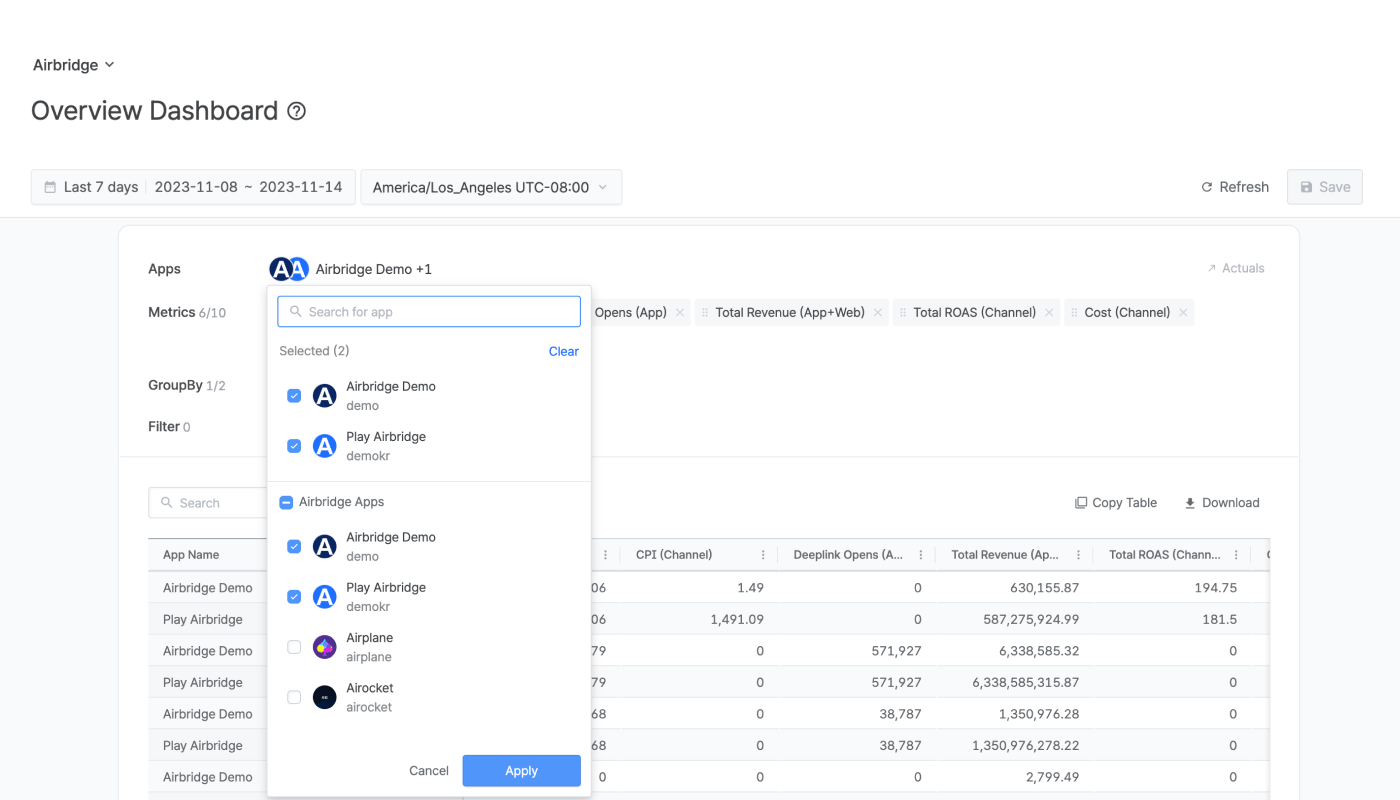Uncheck Airbridge Demo under Airbridge Apps
The image size is (1400, 800).
[x=294, y=547]
